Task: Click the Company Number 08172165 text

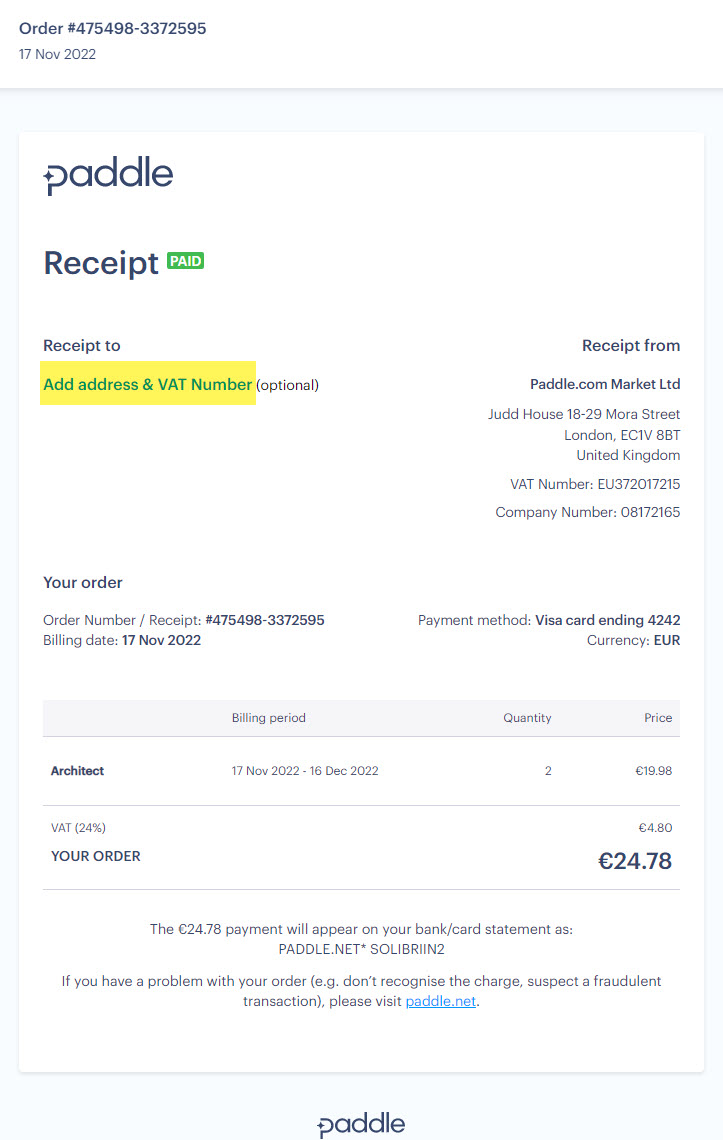Action: (588, 512)
